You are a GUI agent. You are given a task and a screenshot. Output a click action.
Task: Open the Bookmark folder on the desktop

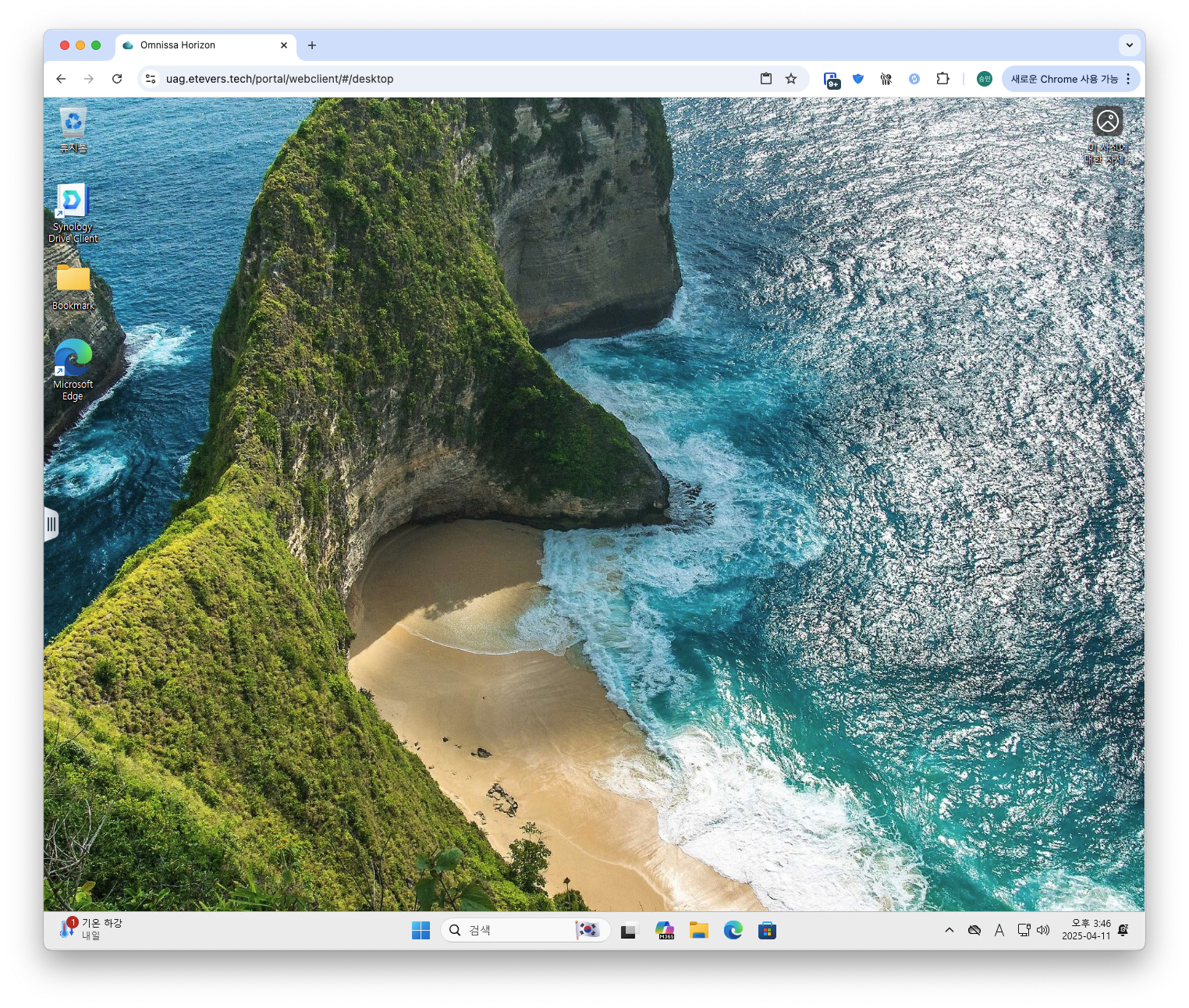73,279
